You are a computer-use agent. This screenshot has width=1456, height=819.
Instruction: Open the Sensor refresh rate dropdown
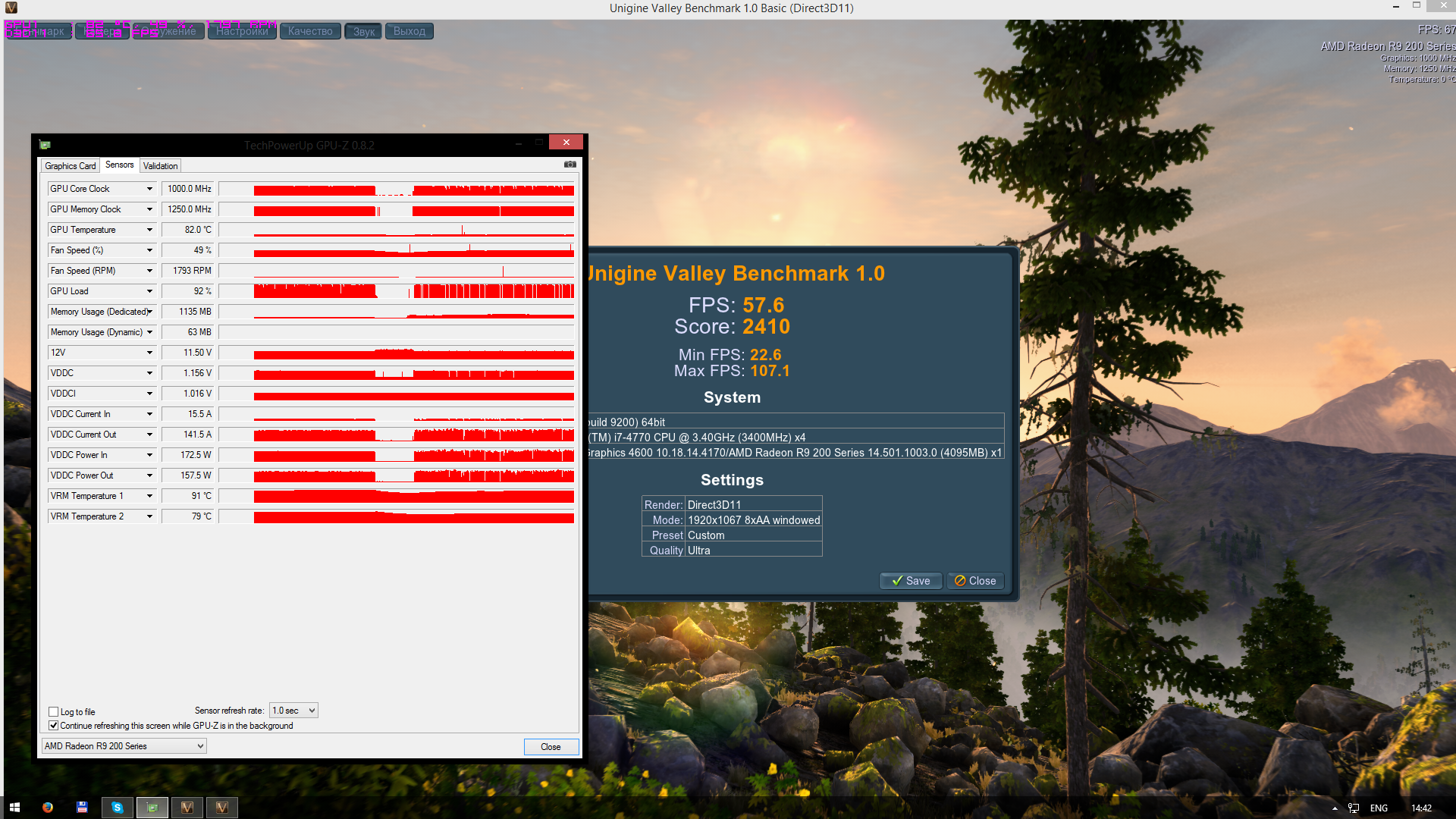(294, 711)
